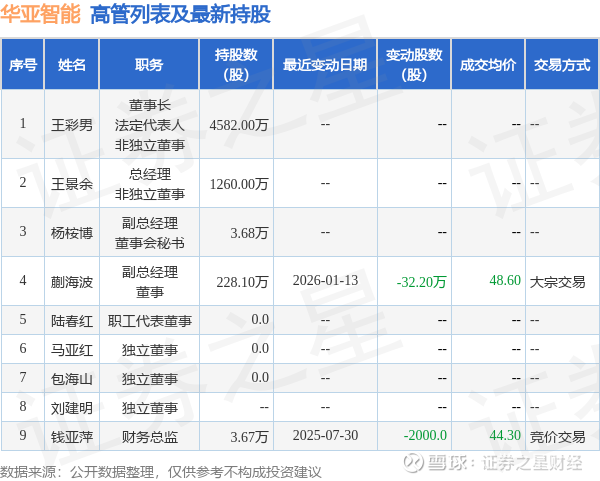Select the 序号 column header

(23, 64)
